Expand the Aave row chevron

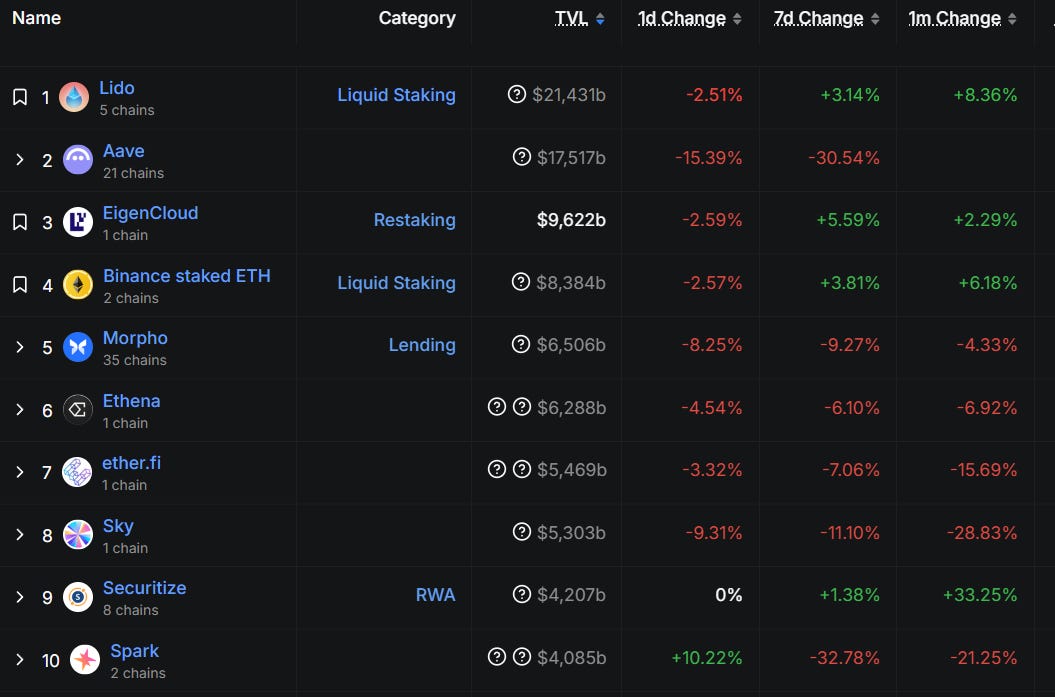20,159
